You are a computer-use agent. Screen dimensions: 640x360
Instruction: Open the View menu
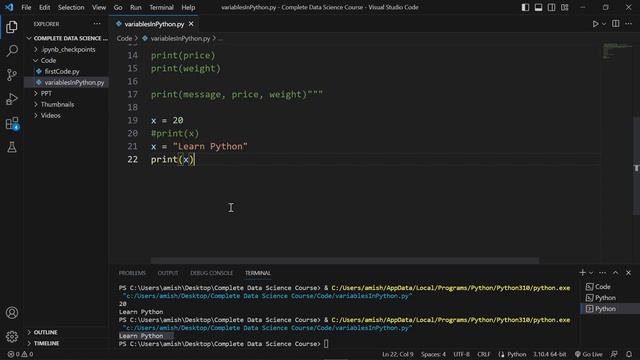pyautogui.click(x=99, y=7)
